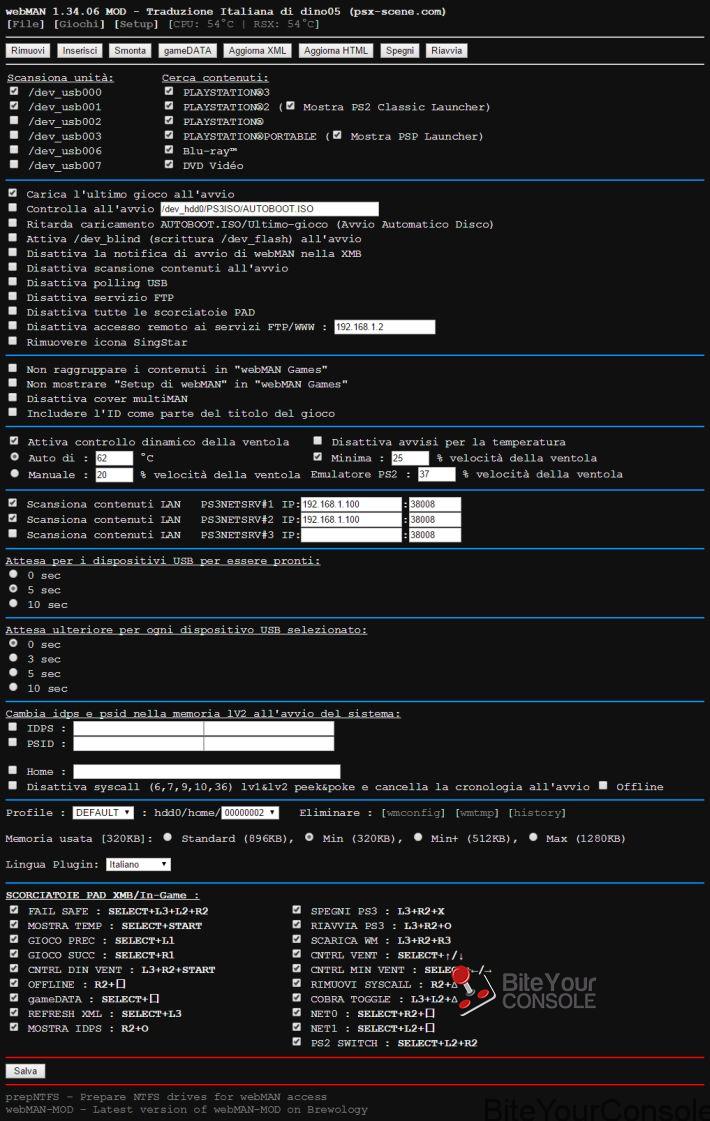Toggle Attiva controllo dinamico della ventola
The width and height of the screenshot is (710, 1121).
[14, 440]
